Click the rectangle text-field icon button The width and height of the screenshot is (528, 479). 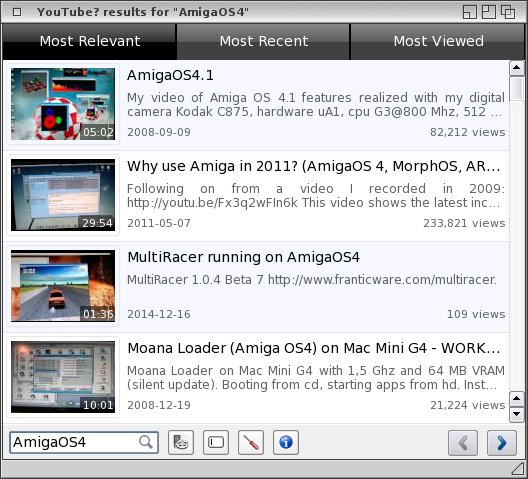216,442
